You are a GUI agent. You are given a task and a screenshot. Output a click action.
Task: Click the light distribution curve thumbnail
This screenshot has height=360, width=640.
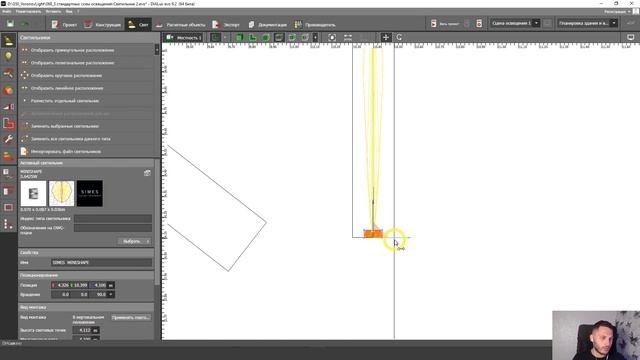[x=62, y=193]
